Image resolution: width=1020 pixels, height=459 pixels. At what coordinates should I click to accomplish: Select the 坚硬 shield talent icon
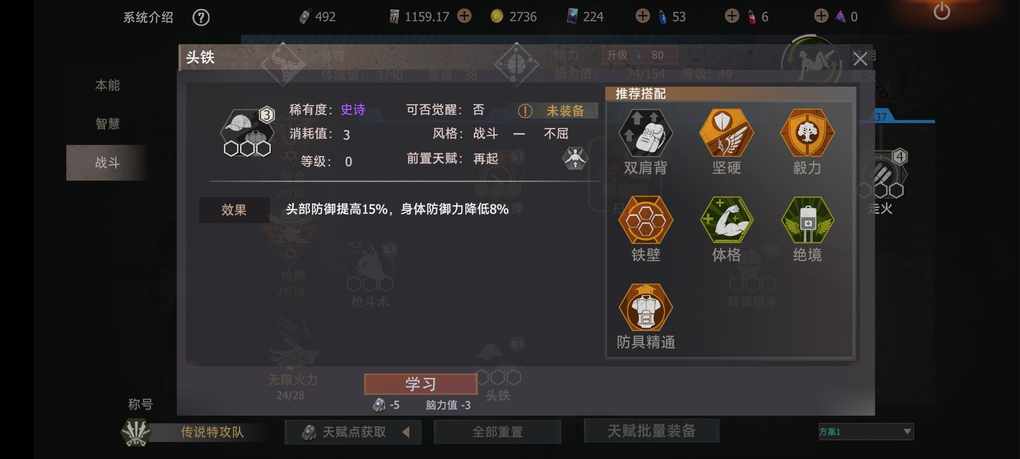tap(727, 133)
